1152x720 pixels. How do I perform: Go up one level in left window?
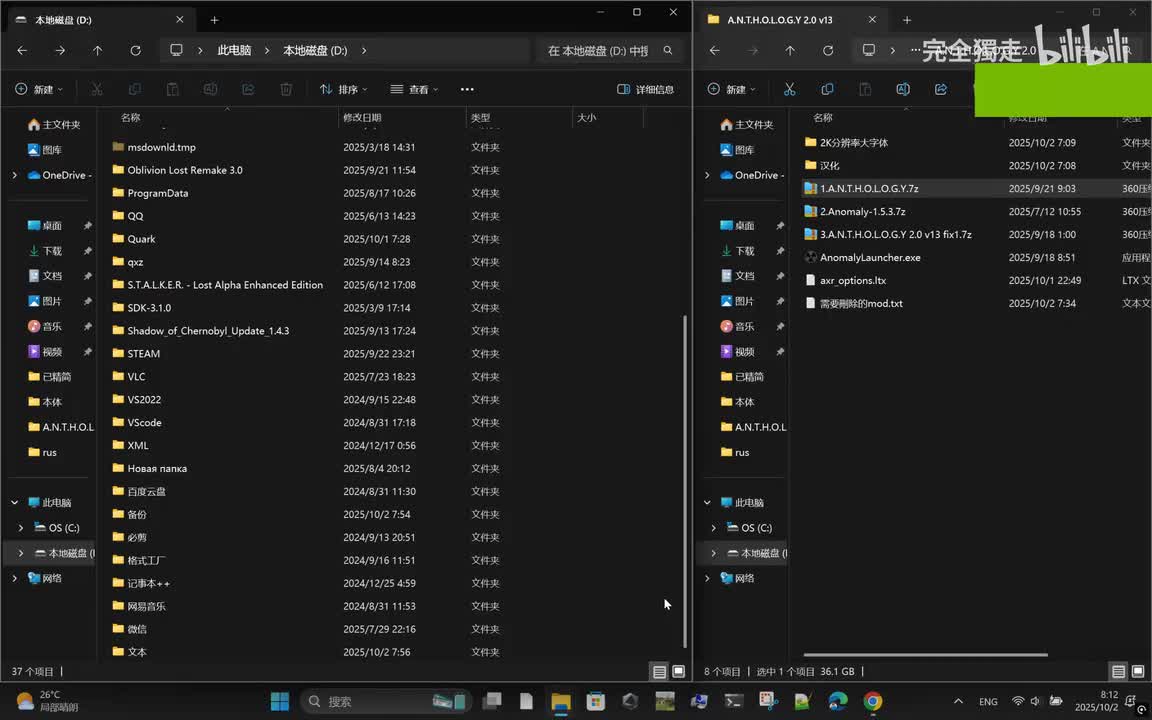pyautogui.click(x=98, y=50)
